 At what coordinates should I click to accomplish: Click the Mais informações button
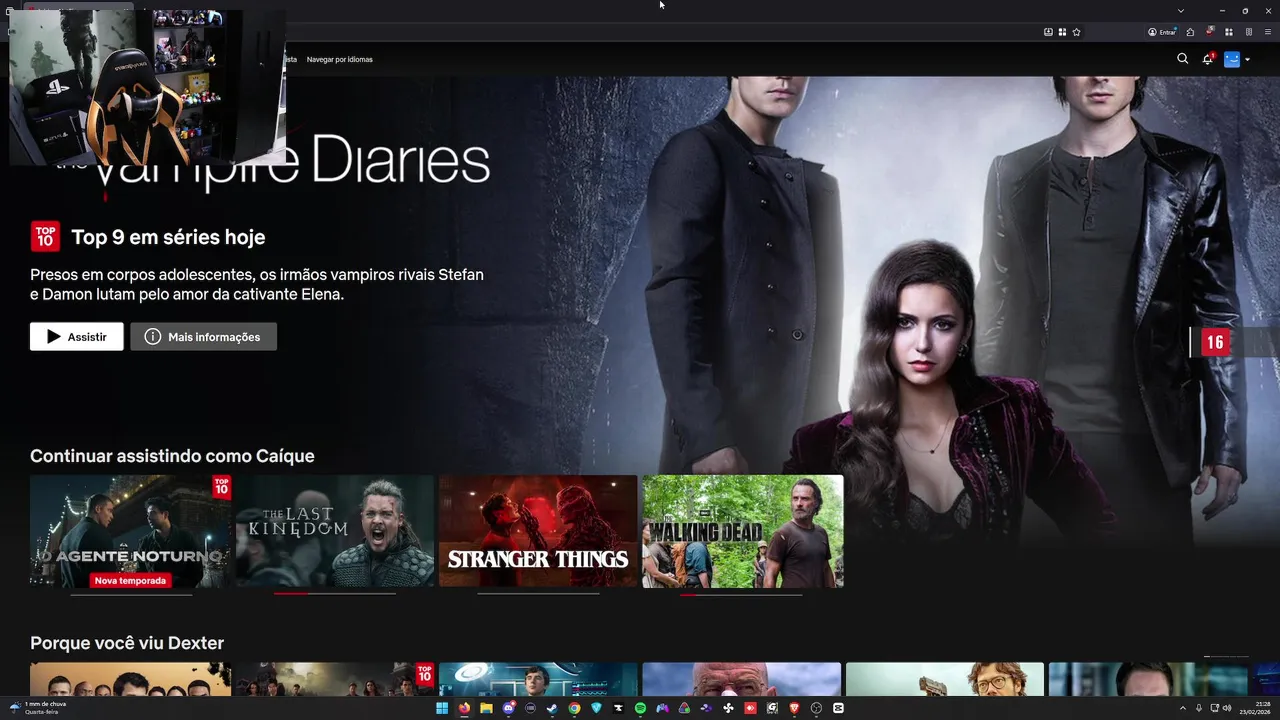pos(203,337)
